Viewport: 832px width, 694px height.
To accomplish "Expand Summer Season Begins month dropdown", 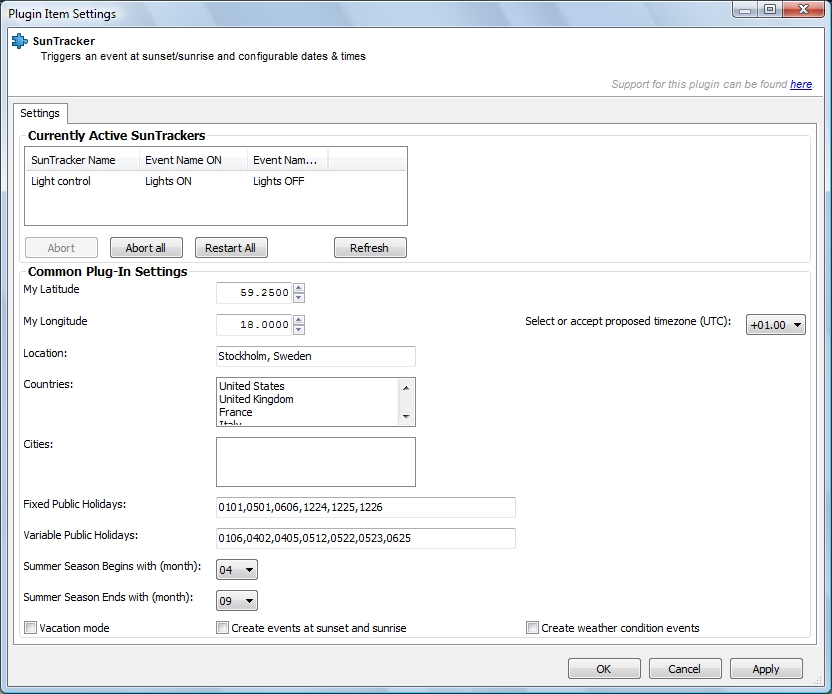I will pos(237,570).
